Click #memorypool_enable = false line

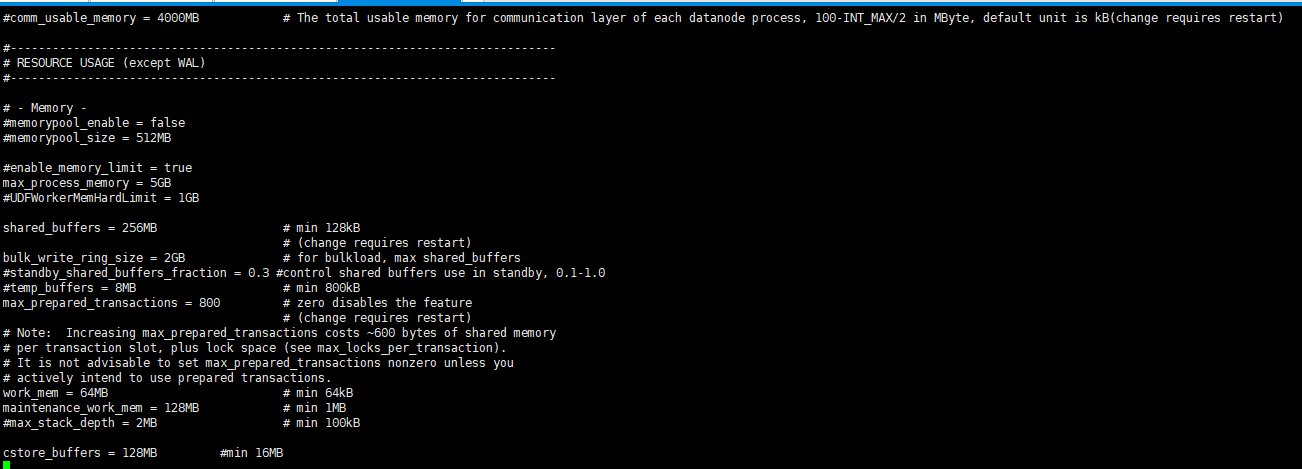pyautogui.click(x=94, y=123)
